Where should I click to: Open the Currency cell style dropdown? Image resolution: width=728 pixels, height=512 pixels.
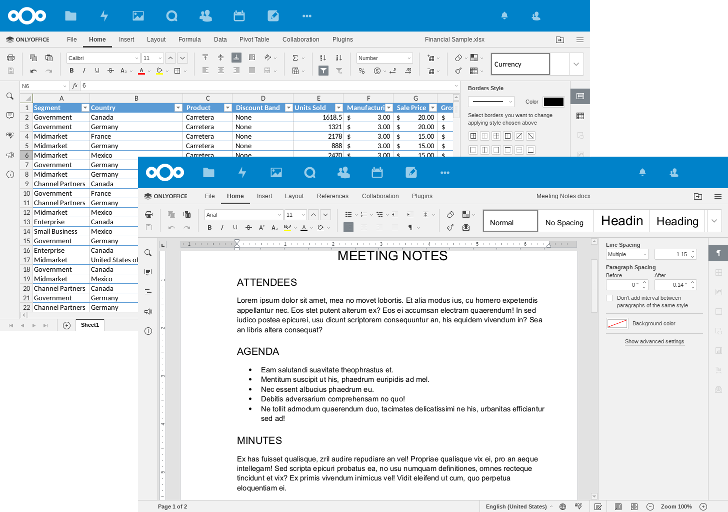(x=576, y=64)
